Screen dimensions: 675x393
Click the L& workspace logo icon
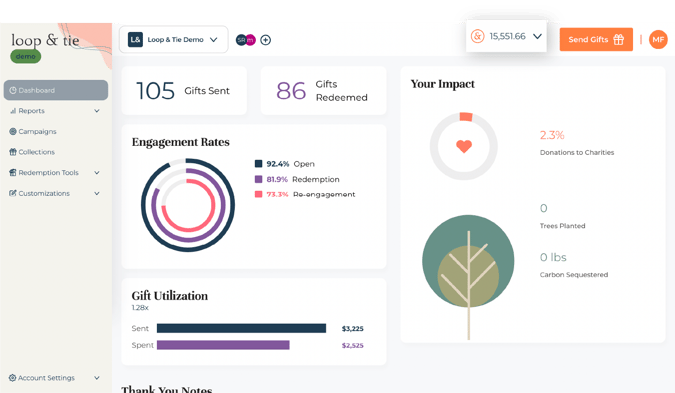pyautogui.click(x=135, y=40)
